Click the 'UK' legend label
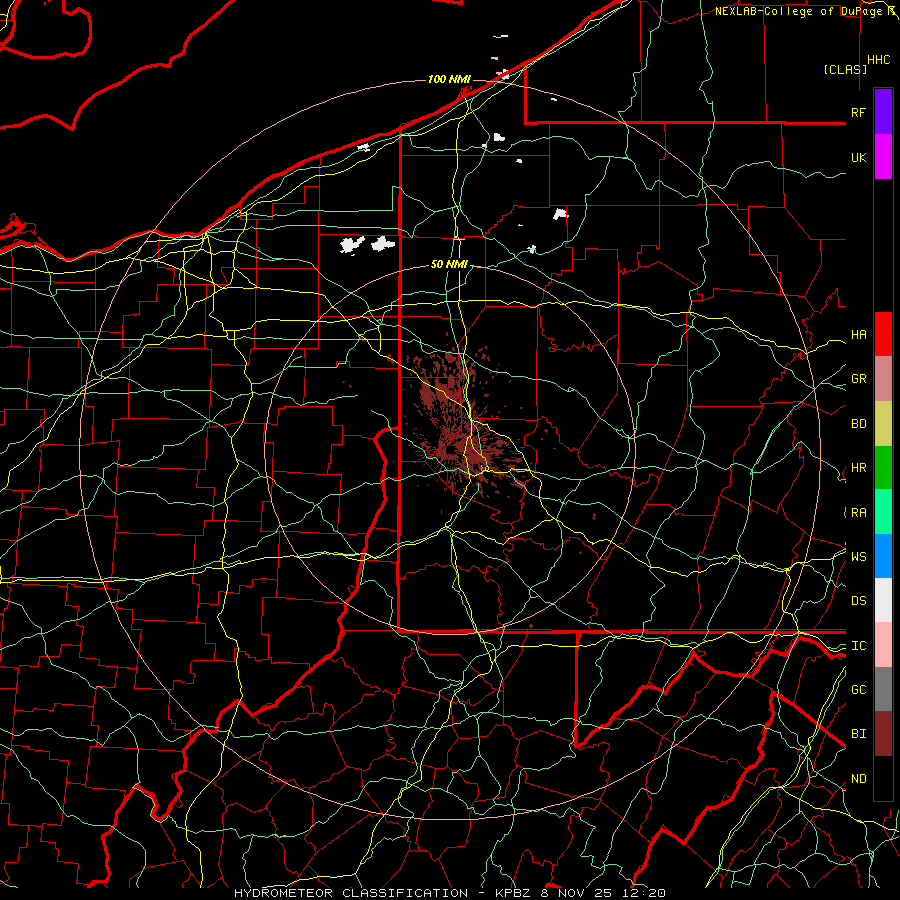 coord(858,158)
